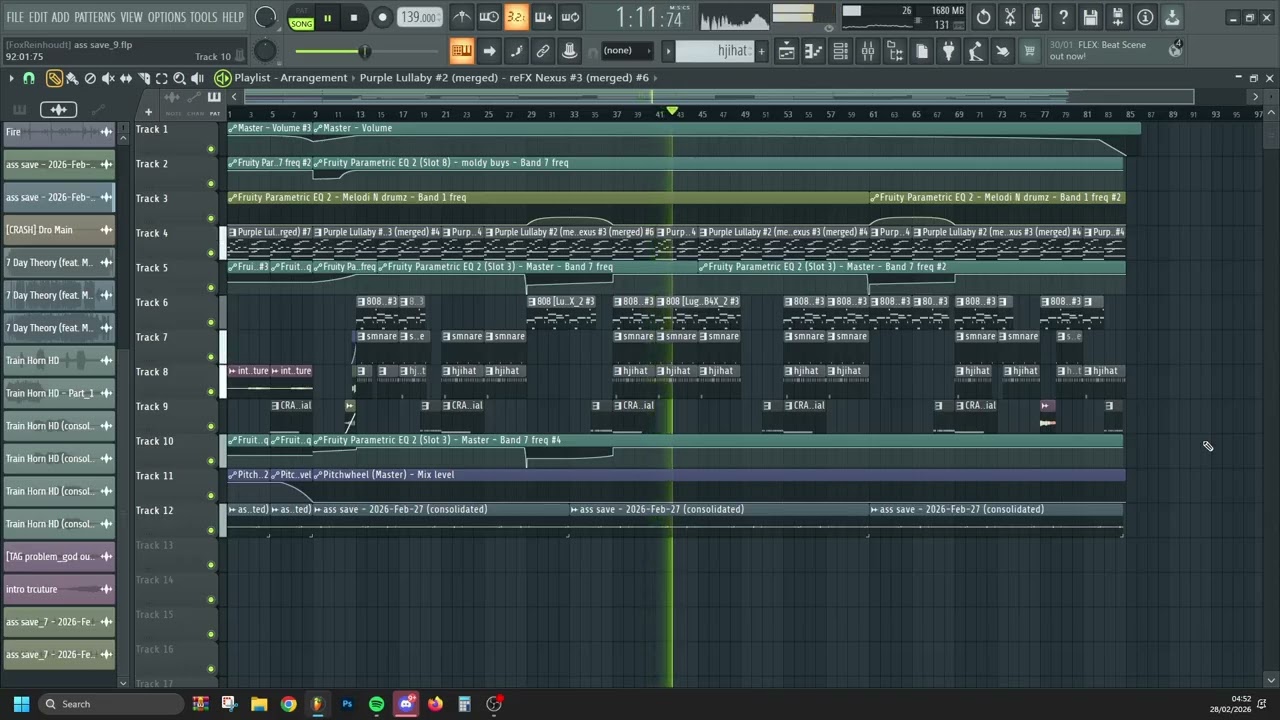Click the record button
The image size is (1280, 720).
pyautogui.click(x=382, y=18)
